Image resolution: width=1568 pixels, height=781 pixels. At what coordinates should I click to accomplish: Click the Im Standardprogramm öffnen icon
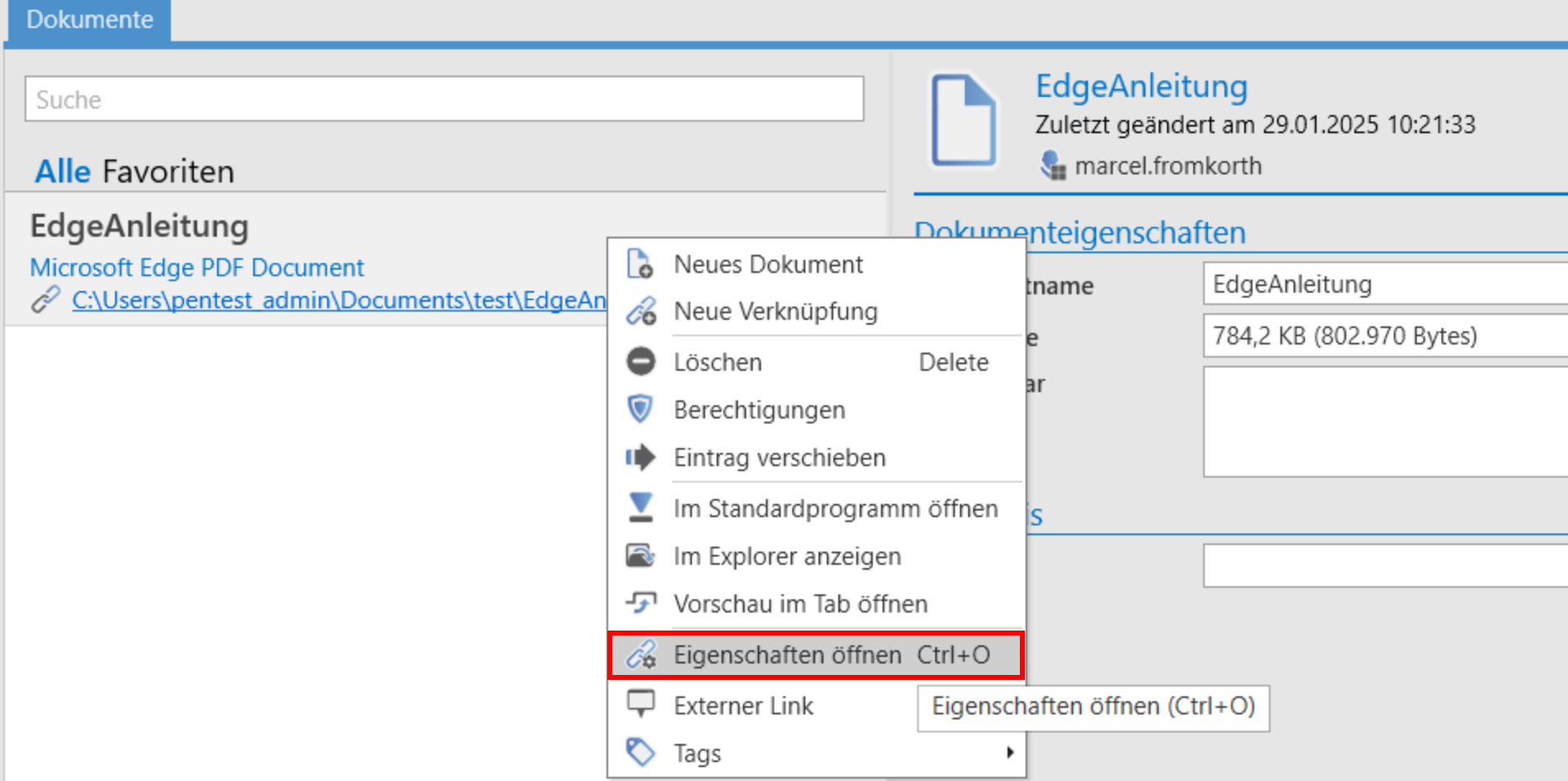tap(640, 508)
